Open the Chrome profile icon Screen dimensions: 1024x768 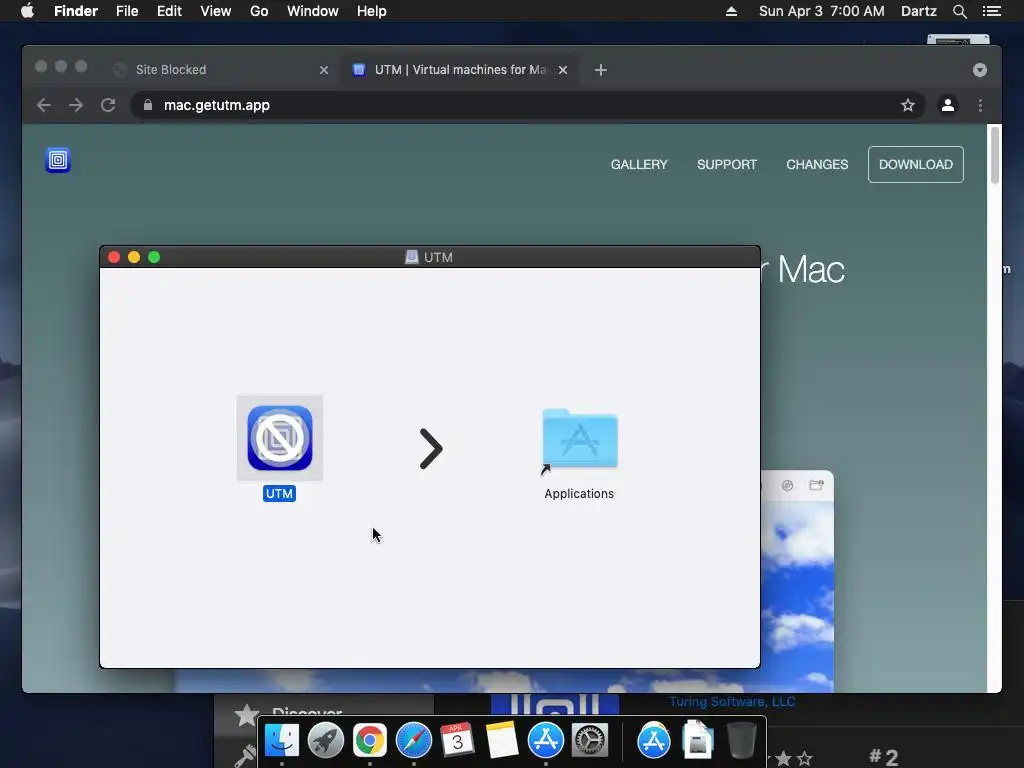coord(948,105)
